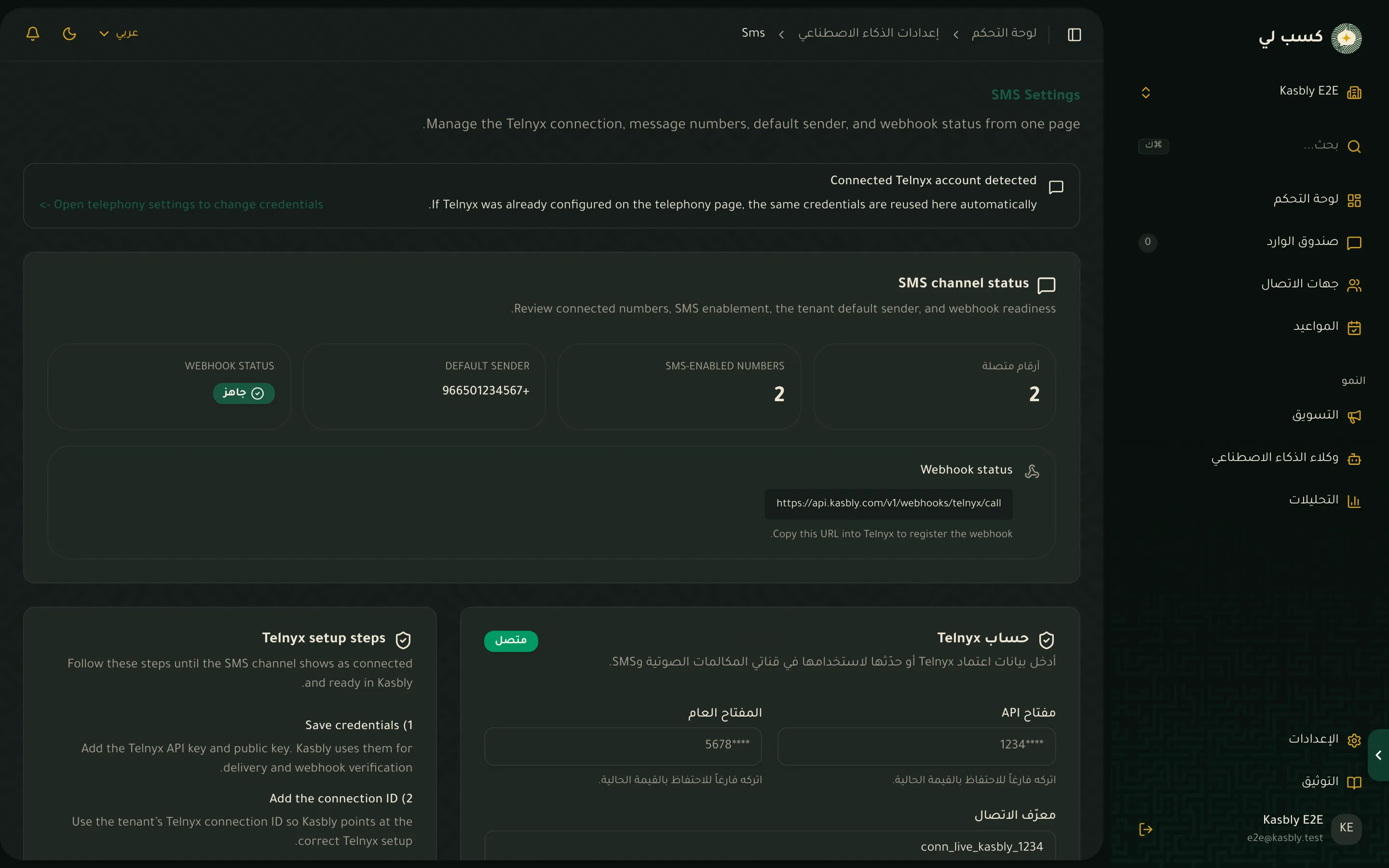Click the أرقام متصلة card
Screen dimensions: 1389x868
tap(934, 386)
